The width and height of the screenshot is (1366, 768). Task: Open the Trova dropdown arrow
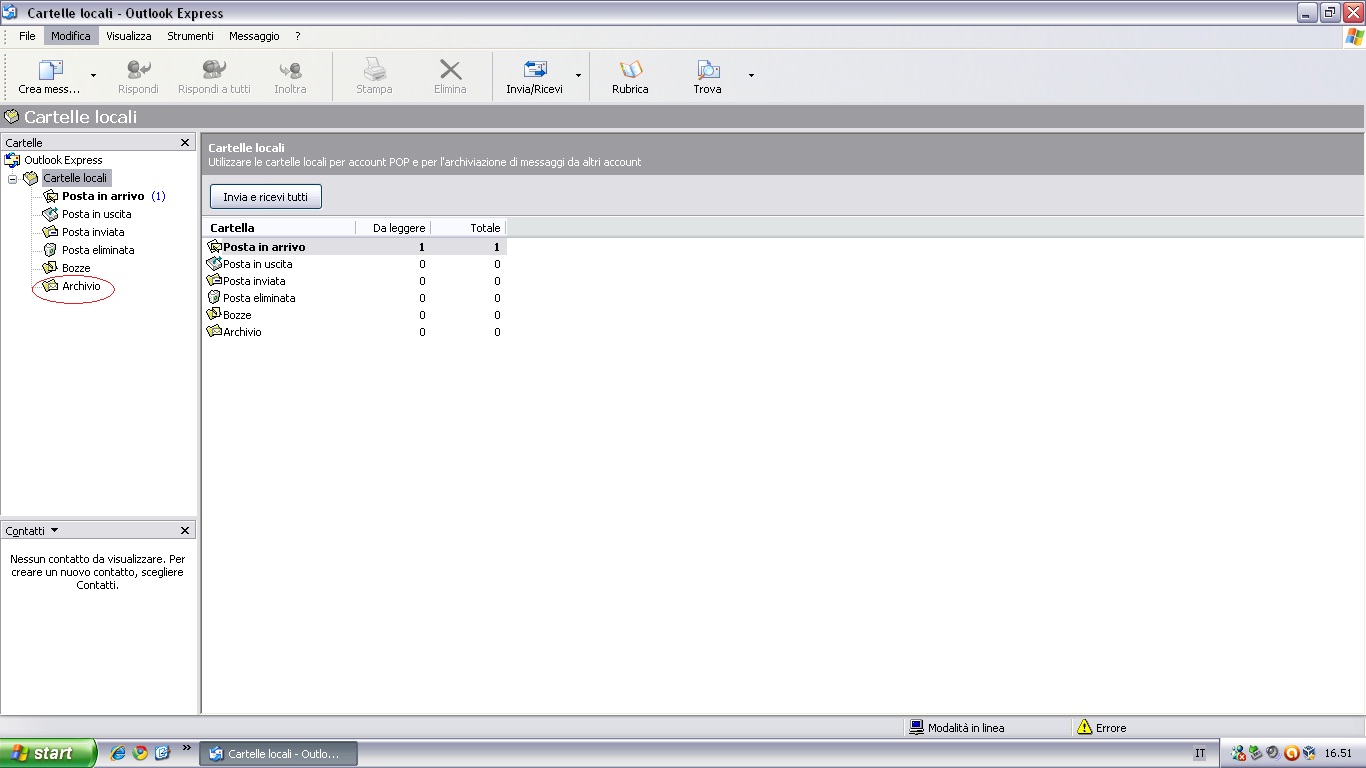click(x=751, y=76)
